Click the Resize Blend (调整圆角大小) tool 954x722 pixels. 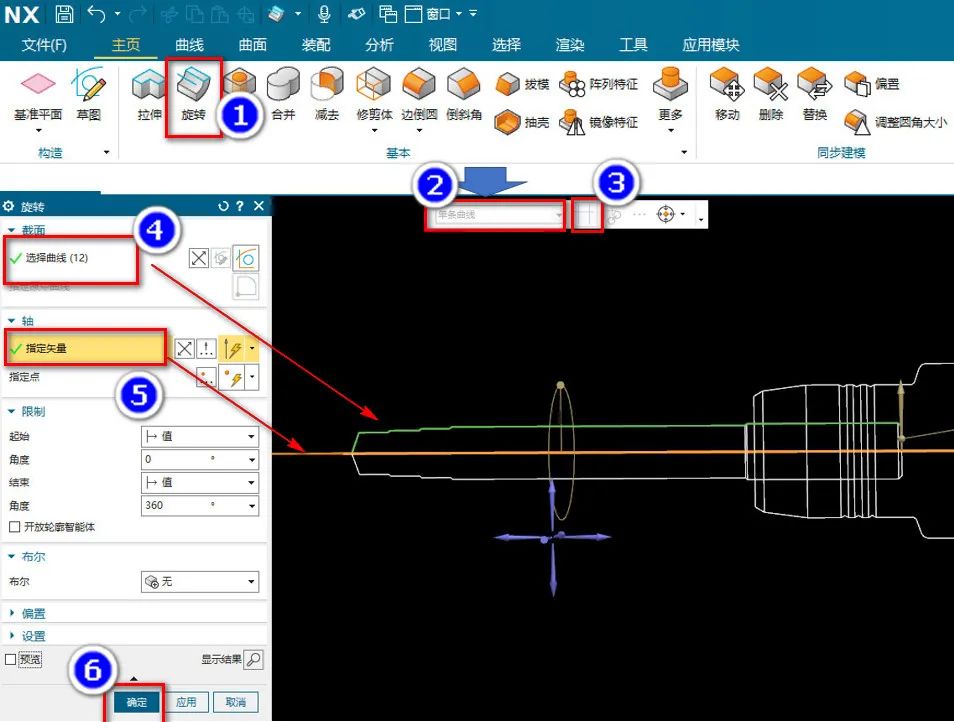tap(896, 122)
